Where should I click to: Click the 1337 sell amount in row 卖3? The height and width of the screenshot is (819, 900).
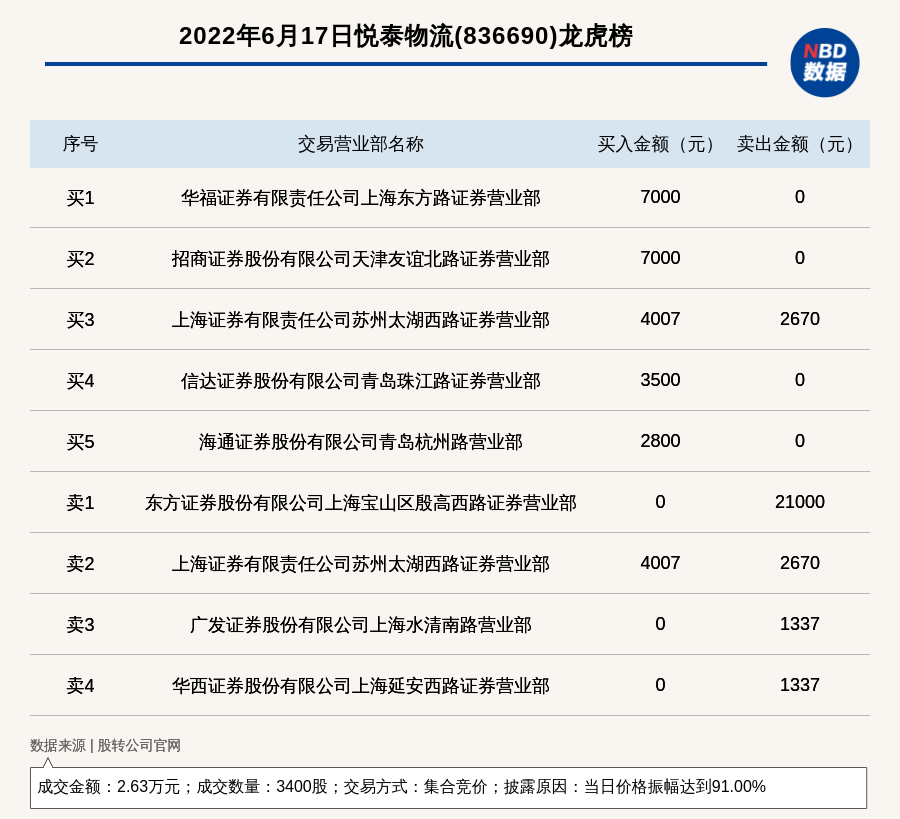(x=800, y=623)
